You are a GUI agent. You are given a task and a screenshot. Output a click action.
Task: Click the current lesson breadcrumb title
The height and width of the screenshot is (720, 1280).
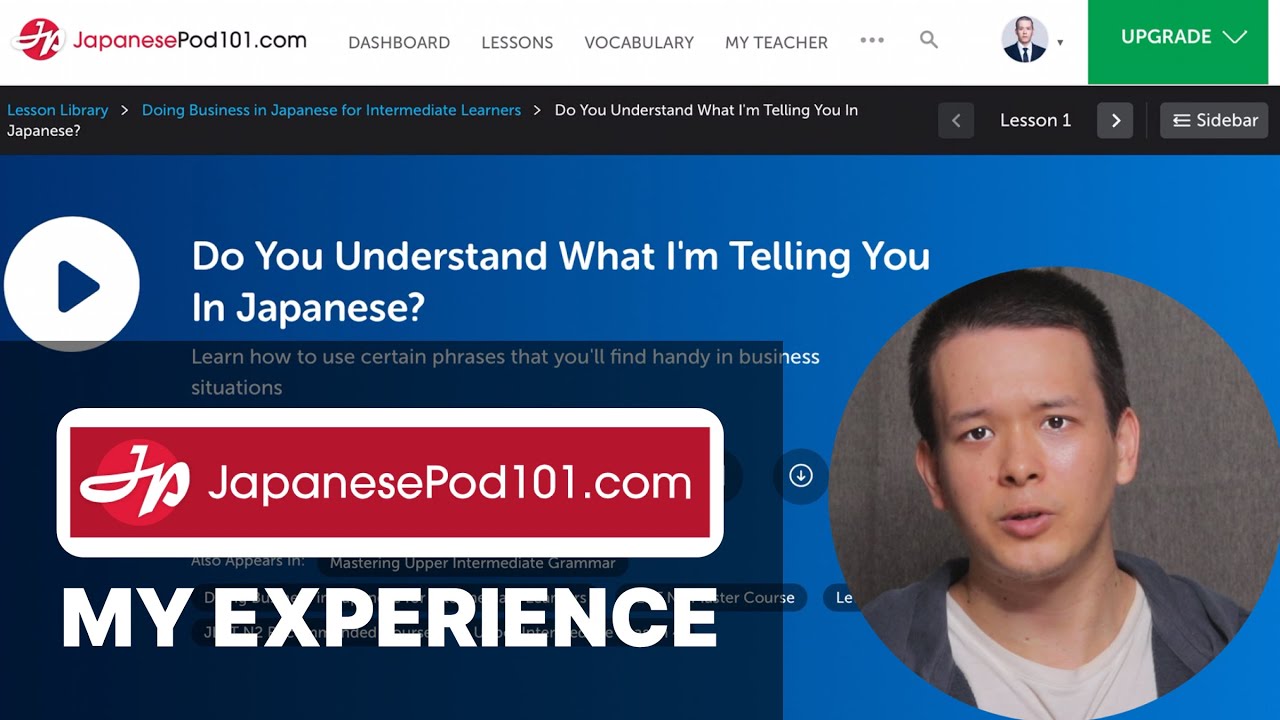(x=432, y=120)
